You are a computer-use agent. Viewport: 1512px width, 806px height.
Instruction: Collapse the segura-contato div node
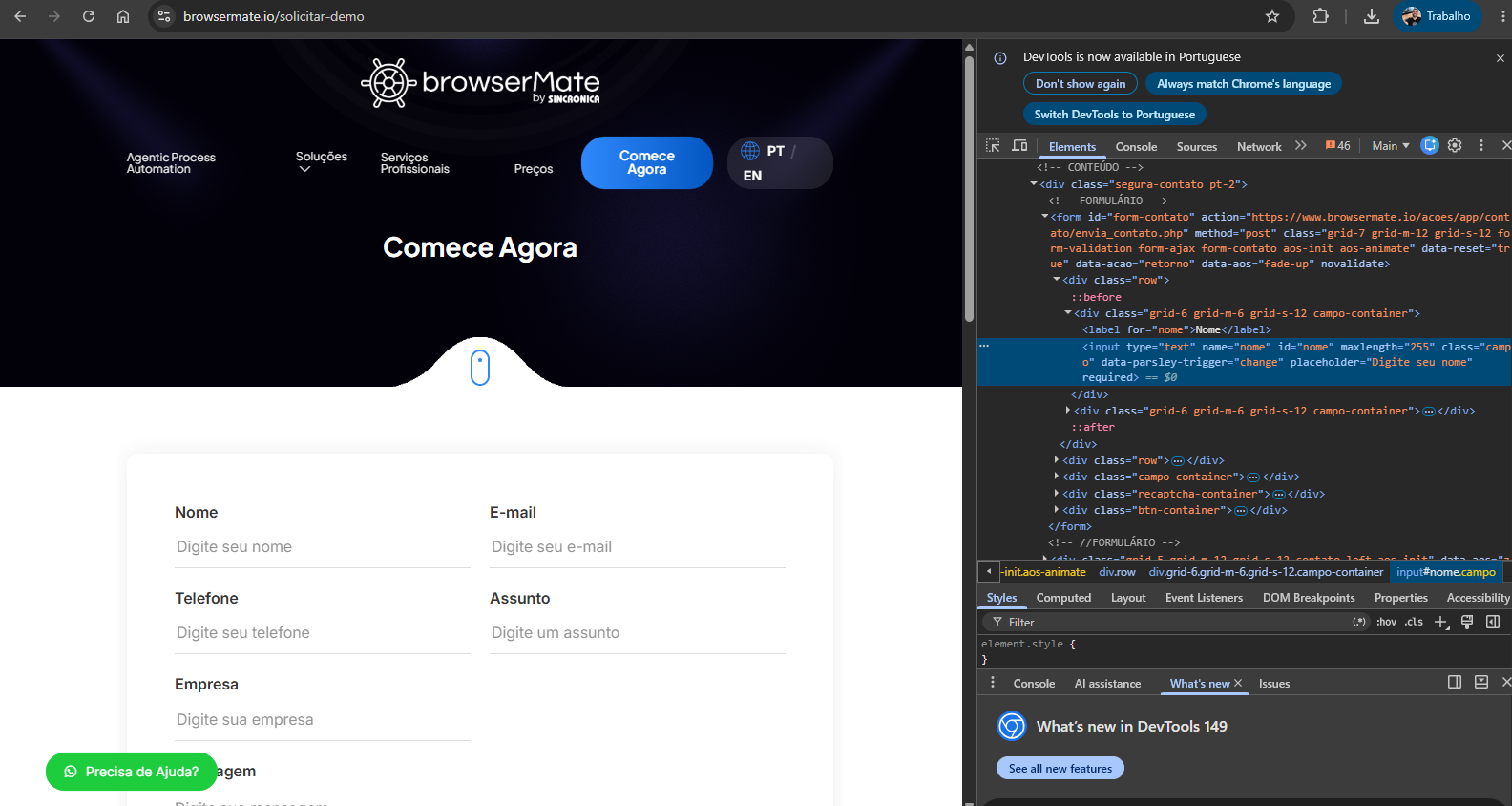(1034, 184)
